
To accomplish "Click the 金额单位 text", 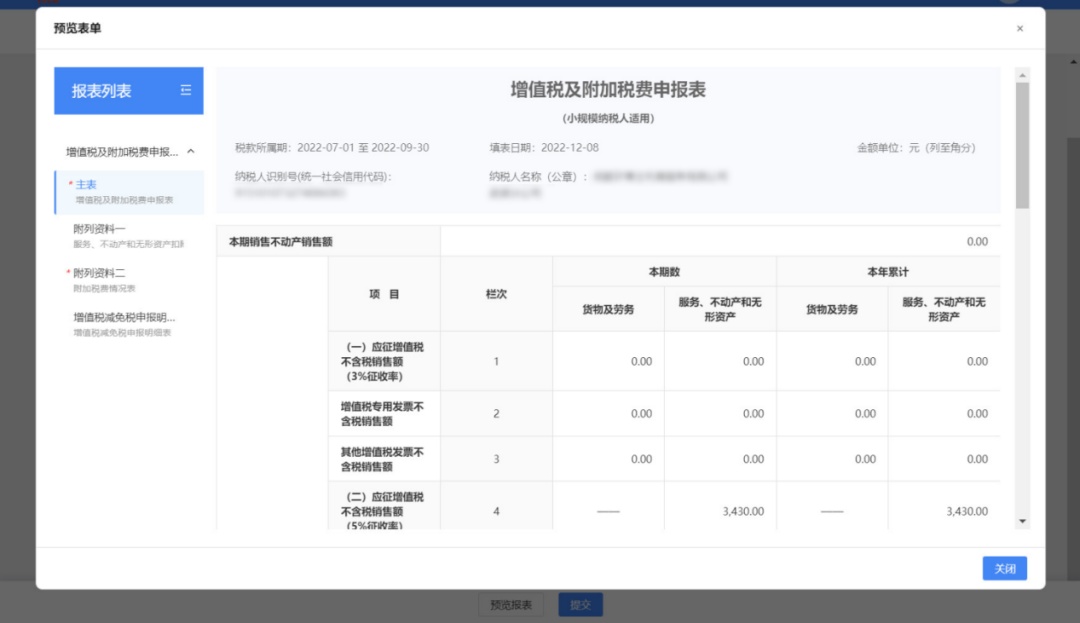I will coord(916,147).
